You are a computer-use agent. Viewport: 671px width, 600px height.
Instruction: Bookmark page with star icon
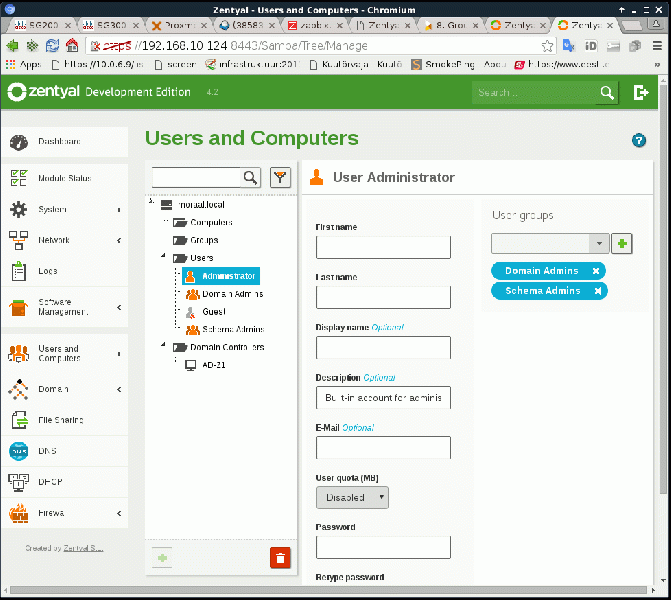coord(547,46)
